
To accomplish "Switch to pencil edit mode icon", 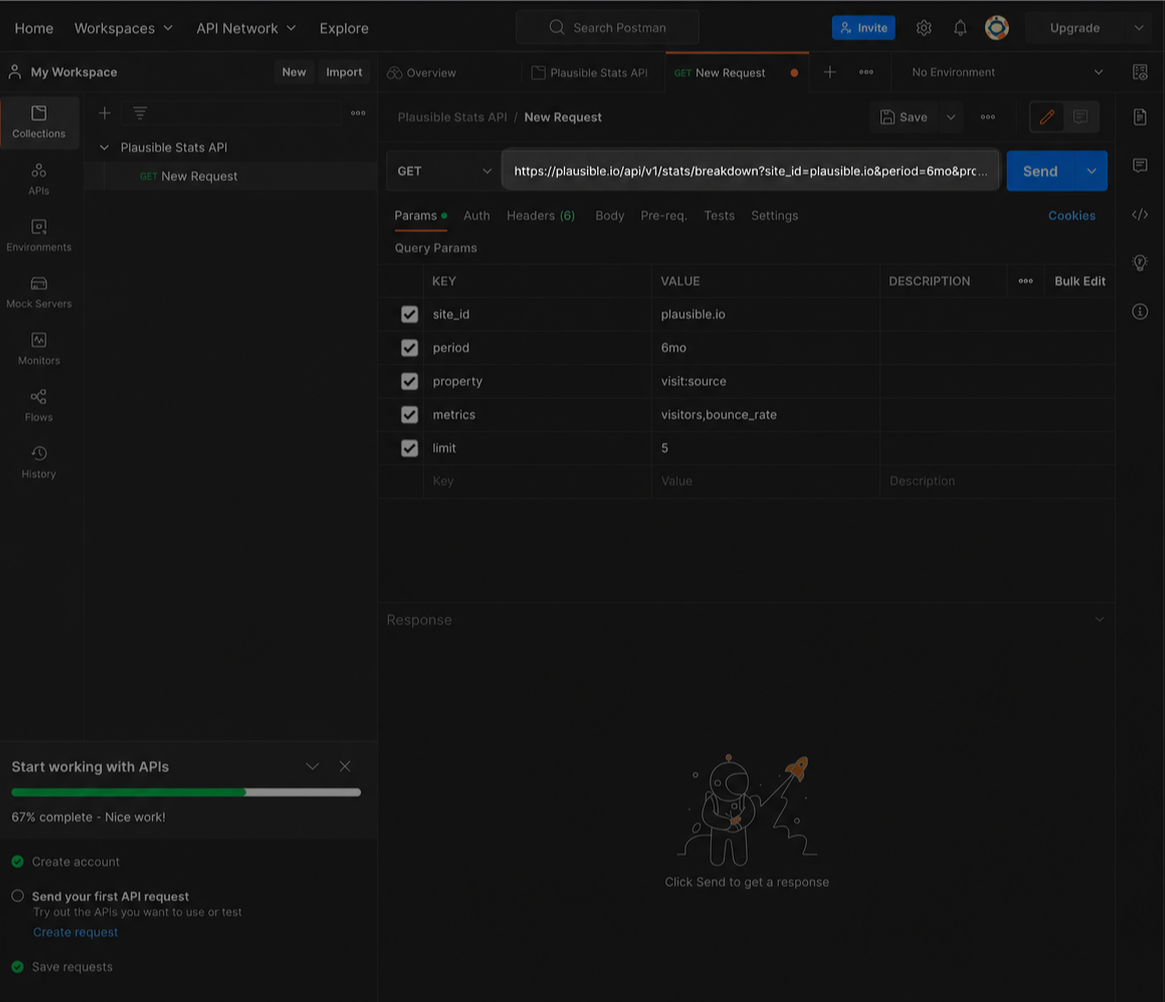I will (1047, 117).
